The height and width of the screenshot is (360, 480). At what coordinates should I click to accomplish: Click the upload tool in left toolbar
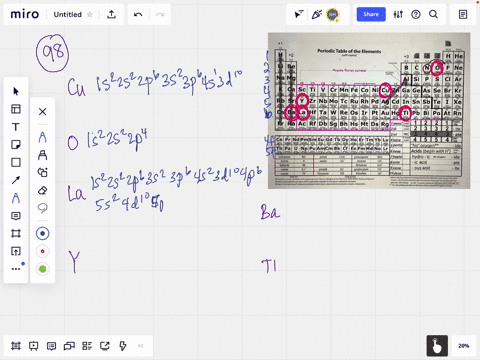click(x=16, y=251)
